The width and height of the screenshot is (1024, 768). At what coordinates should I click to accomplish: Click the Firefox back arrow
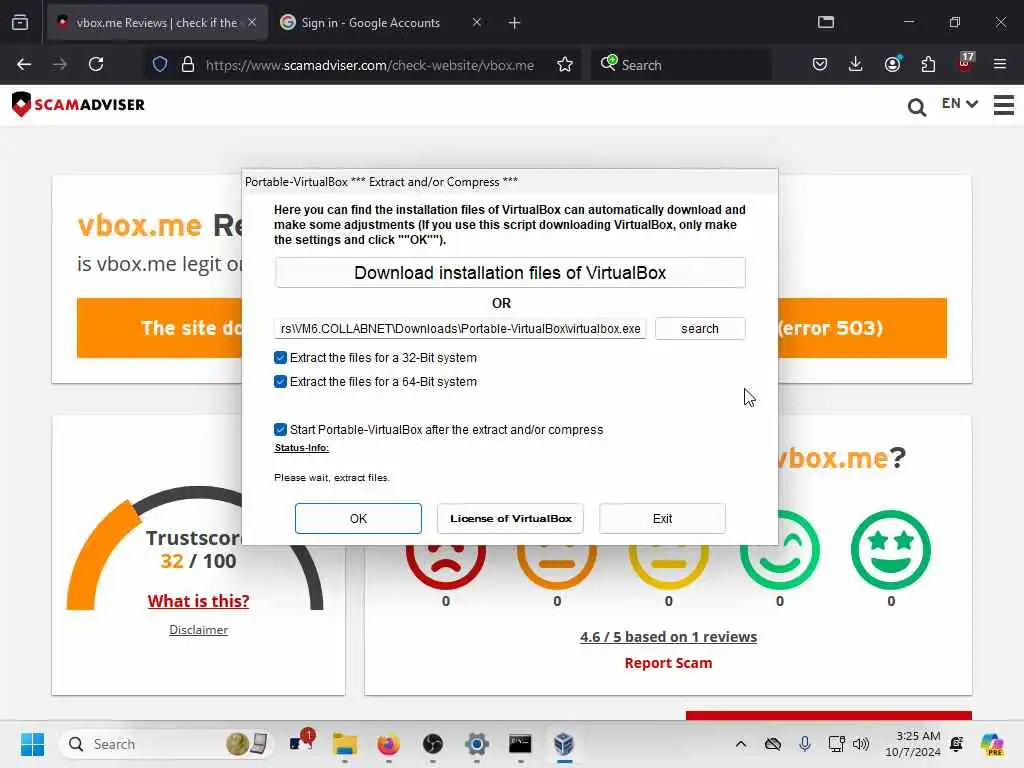click(x=24, y=64)
